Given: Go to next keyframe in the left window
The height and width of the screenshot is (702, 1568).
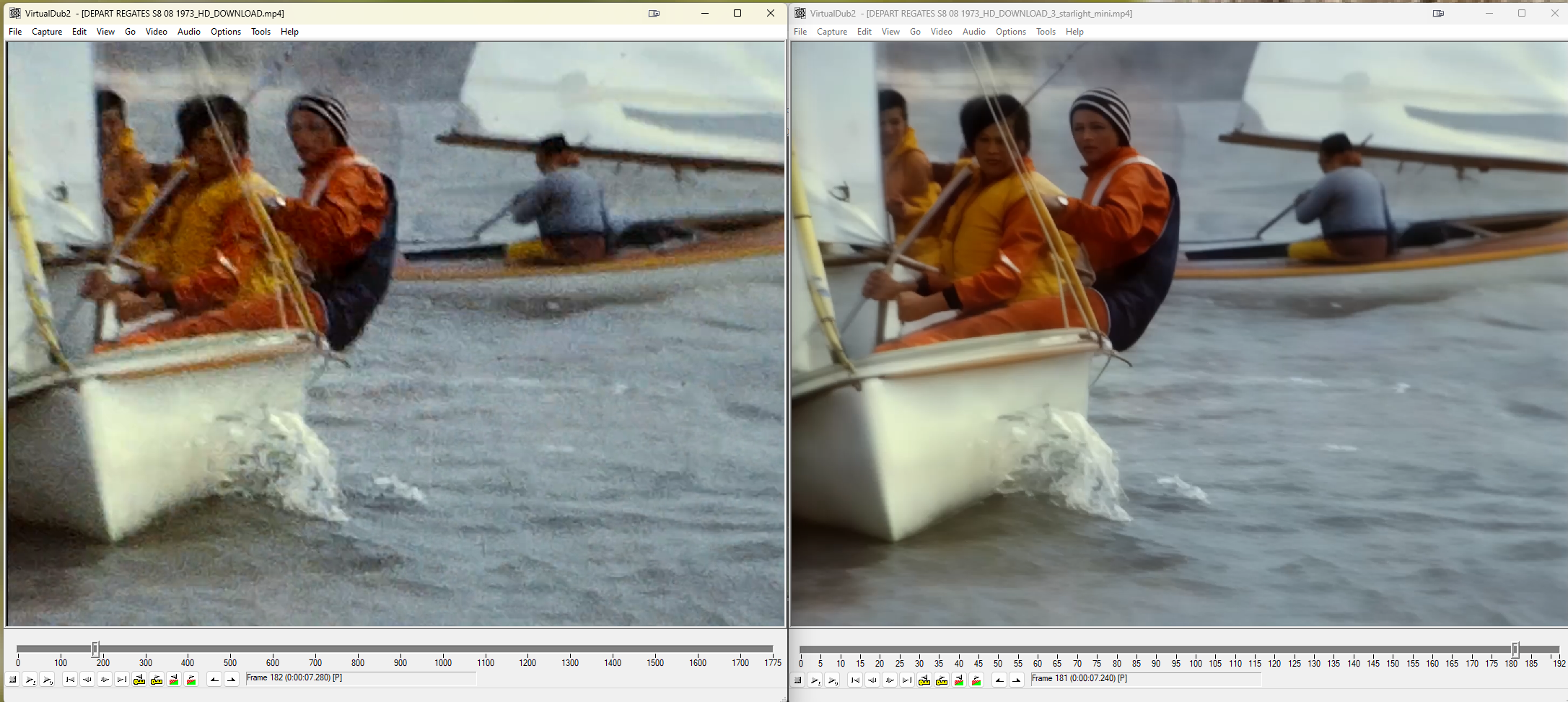Looking at the screenshot, I should click(157, 680).
